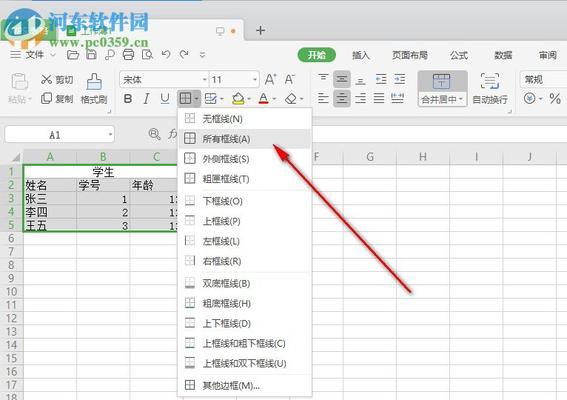Open the File (文件) menu button
Viewport: 567px width, 400px height.
click(33, 55)
